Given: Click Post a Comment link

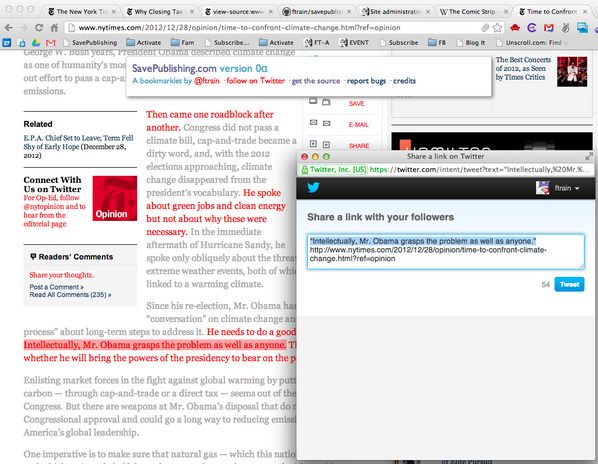Looking at the screenshot, I should tap(56, 287).
